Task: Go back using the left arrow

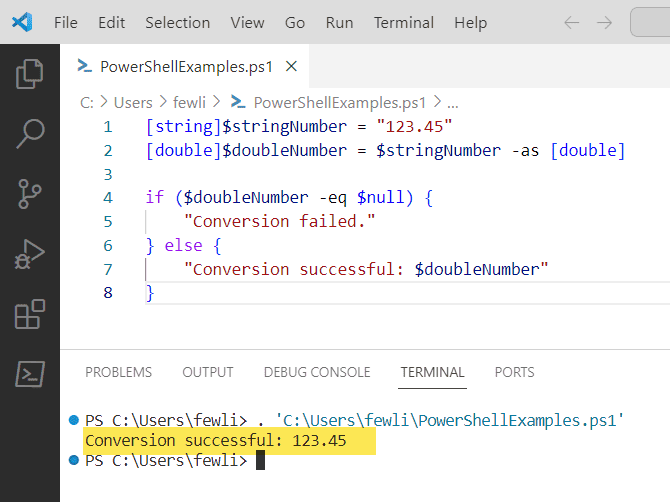Action: [x=571, y=22]
